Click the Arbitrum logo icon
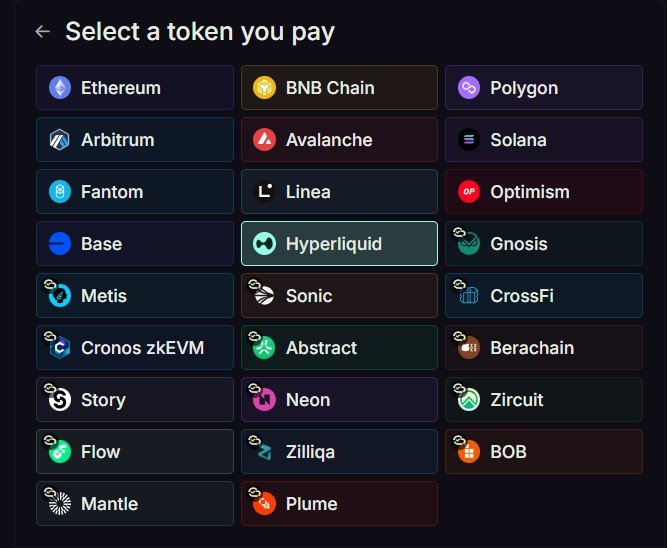 (x=60, y=140)
